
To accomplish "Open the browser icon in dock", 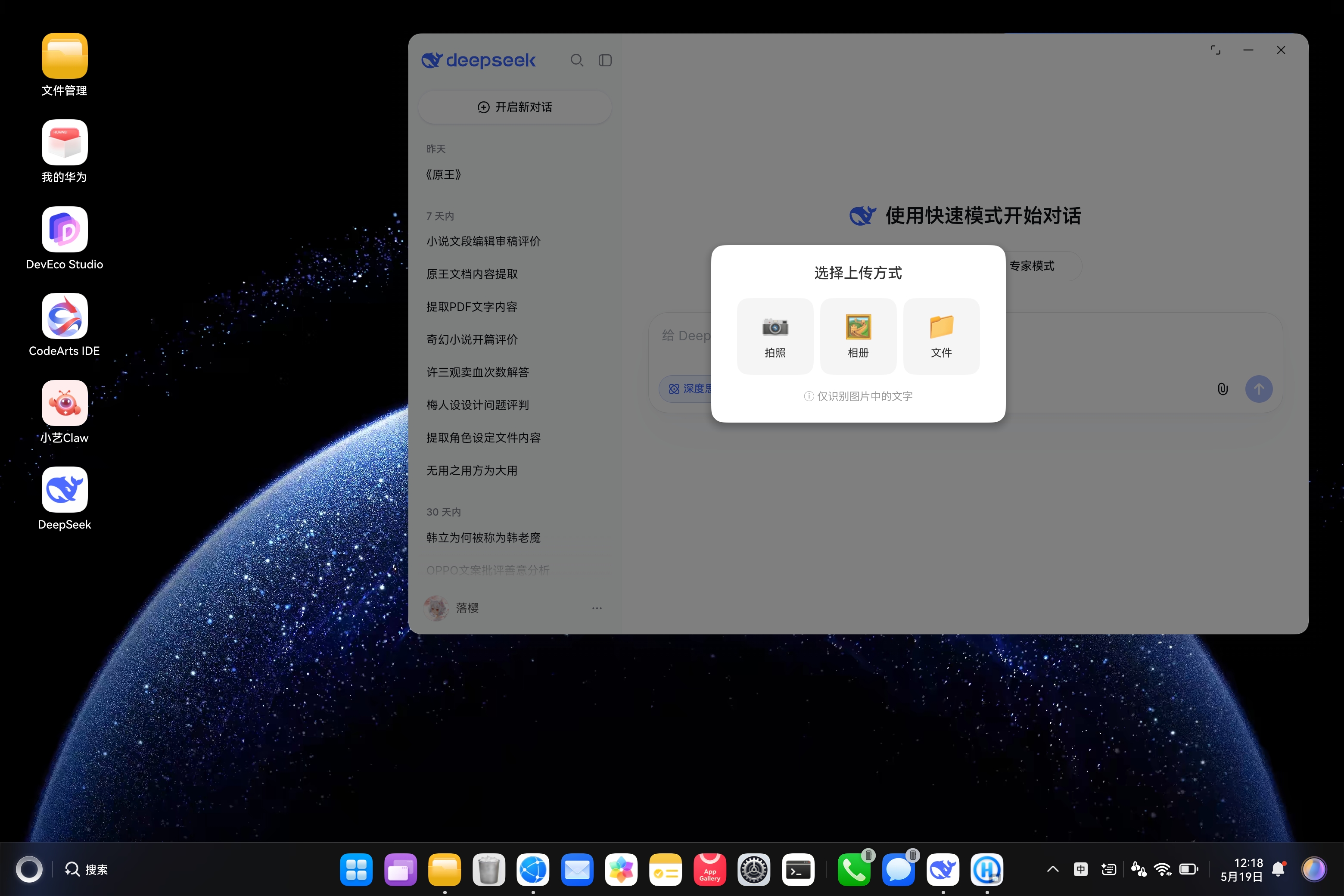I will click(533, 869).
